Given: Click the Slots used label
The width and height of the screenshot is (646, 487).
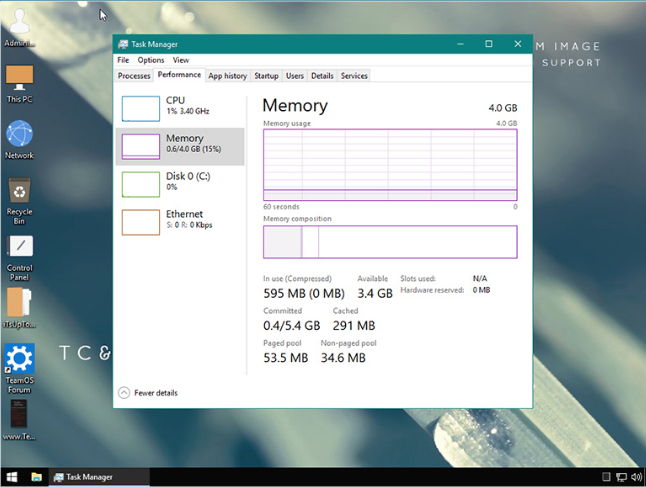Looking at the screenshot, I should [418, 279].
